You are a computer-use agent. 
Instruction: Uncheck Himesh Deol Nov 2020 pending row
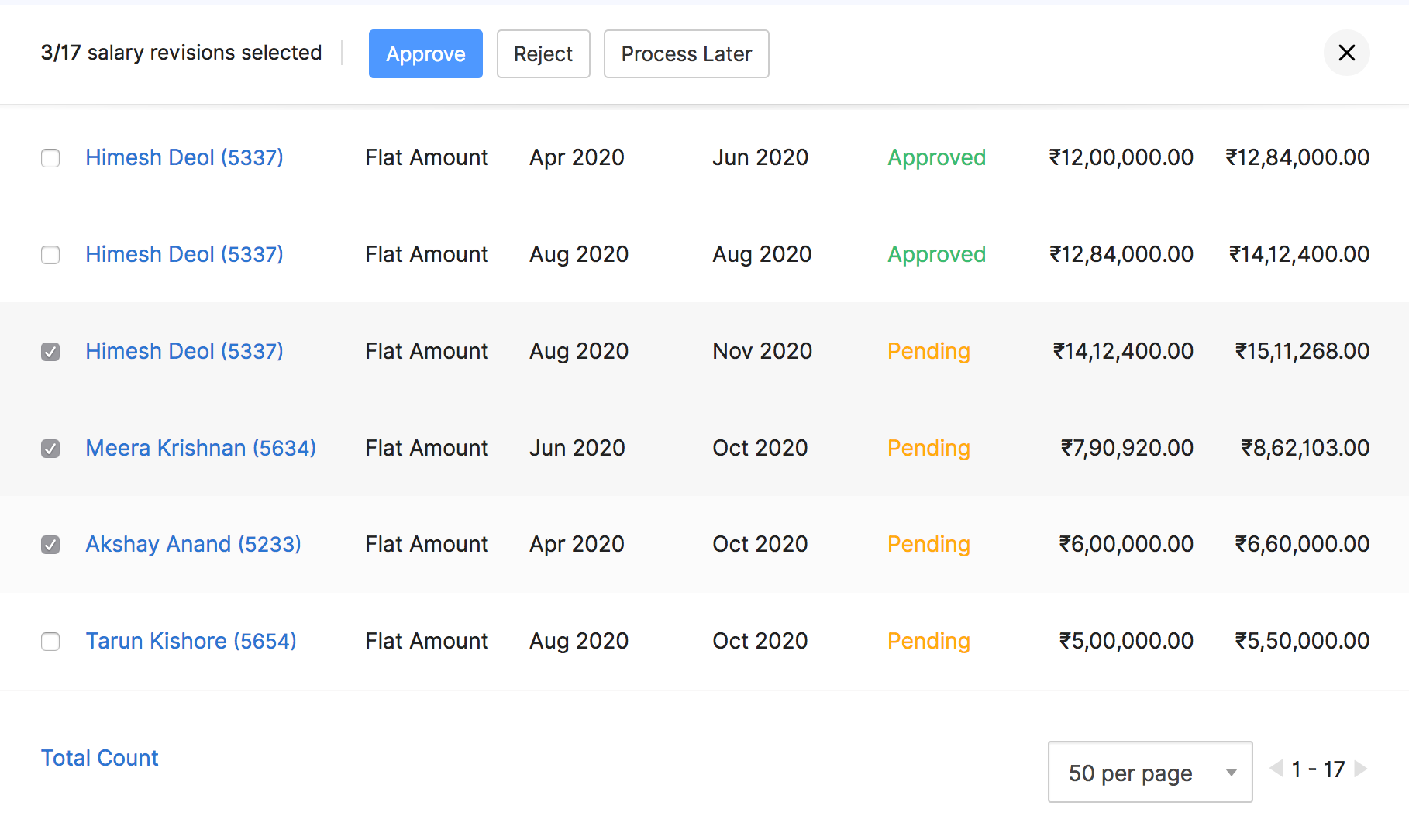[50, 352]
